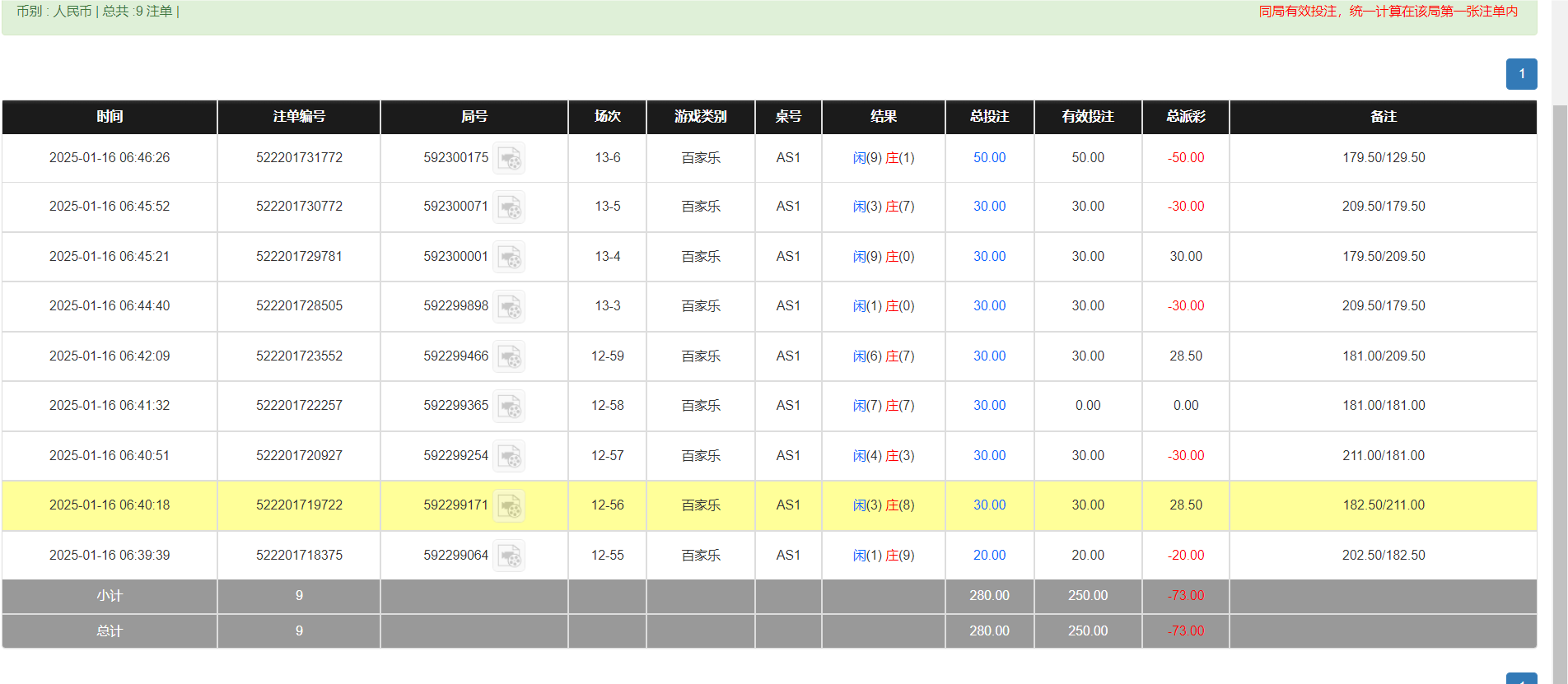This screenshot has height=684, width=1568.
Task: Click the 时间 column header
Action: point(110,117)
